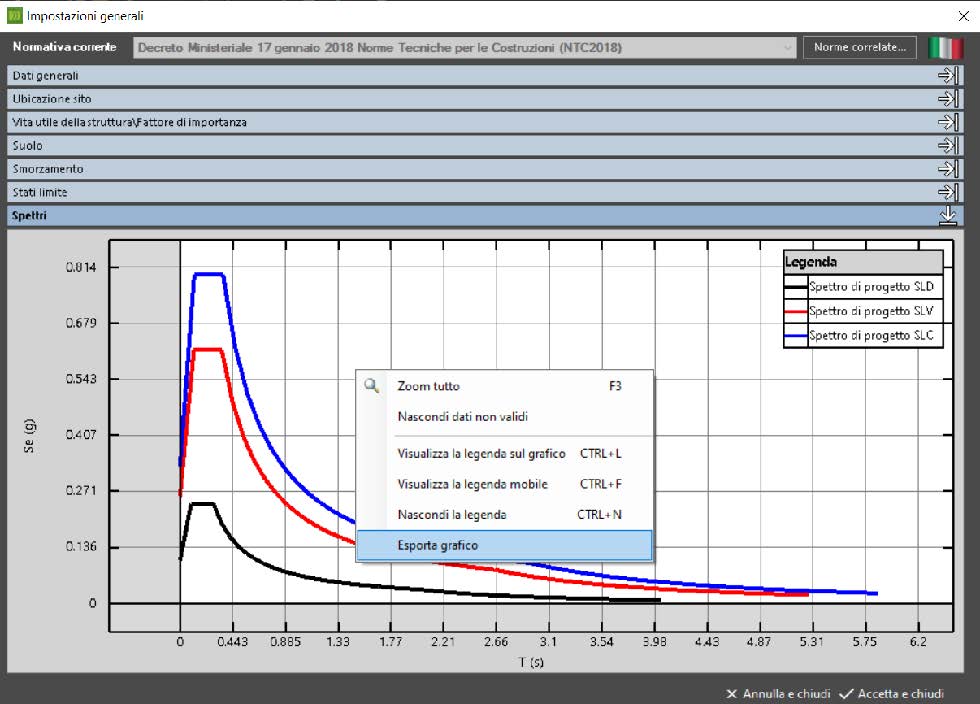Expand the Ubicazione sito section arrow icon
Viewport: 980px width, 704px height.
click(947, 99)
